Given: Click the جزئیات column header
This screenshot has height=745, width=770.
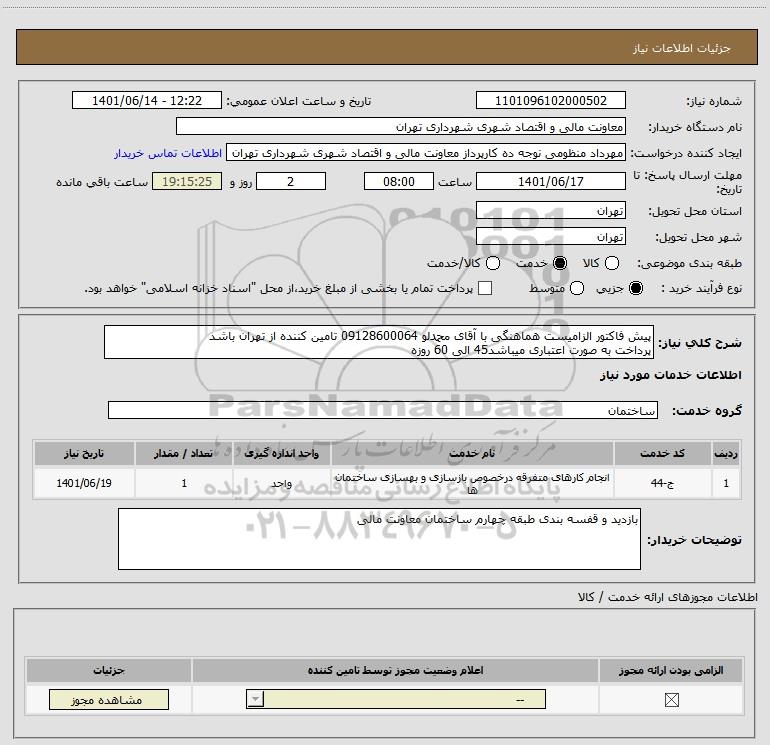Looking at the screenshot, I should (109, 670).
